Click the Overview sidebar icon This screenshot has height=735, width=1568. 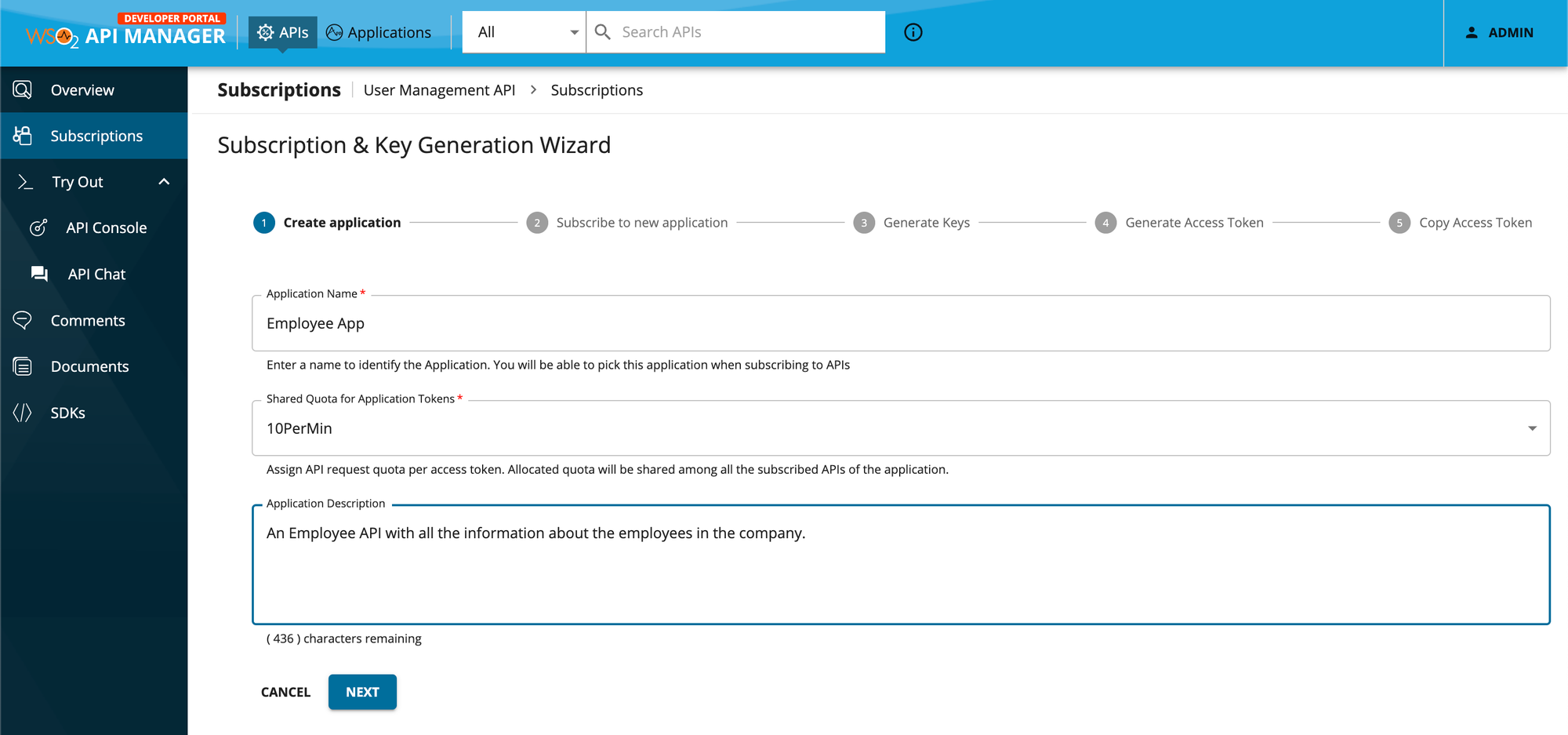[x=23, y=89]
